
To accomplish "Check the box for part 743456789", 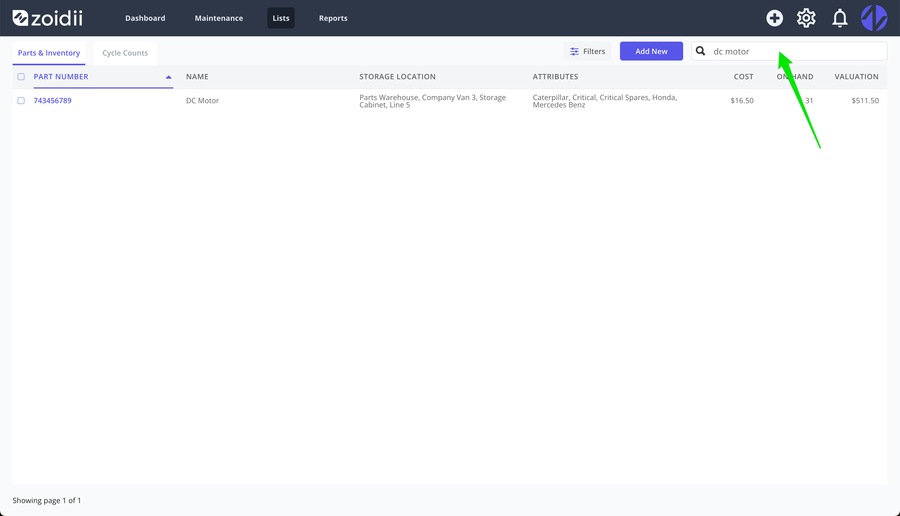I will tap(21, 100).
